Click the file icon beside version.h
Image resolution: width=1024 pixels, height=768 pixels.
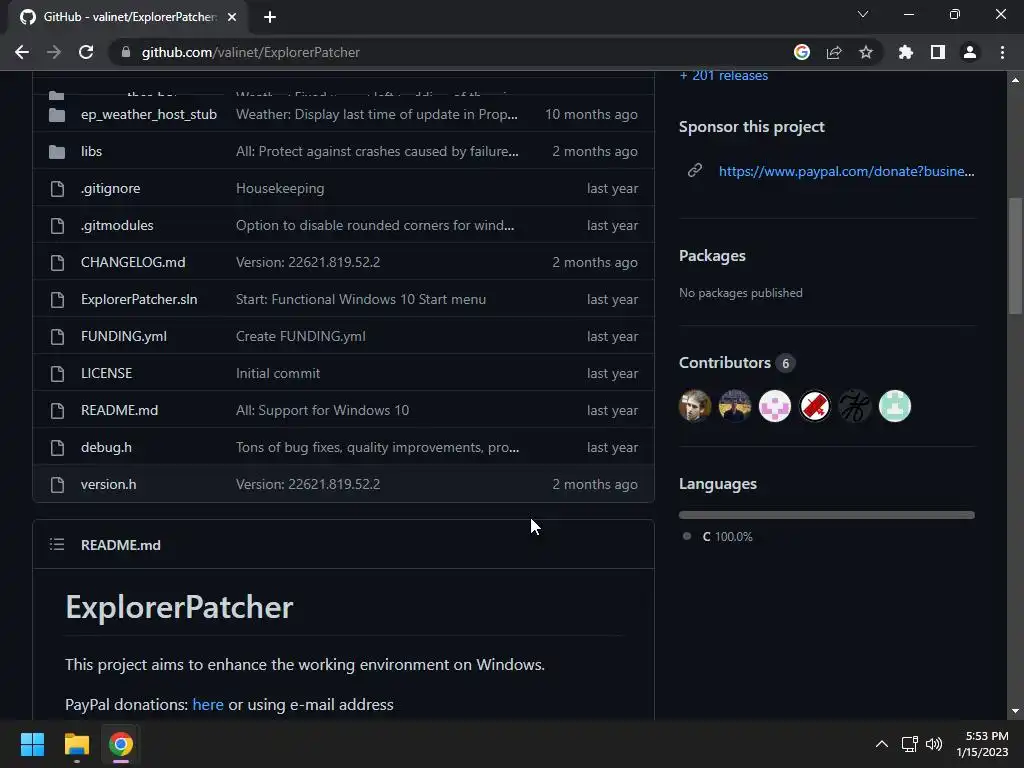pos(57,485)
